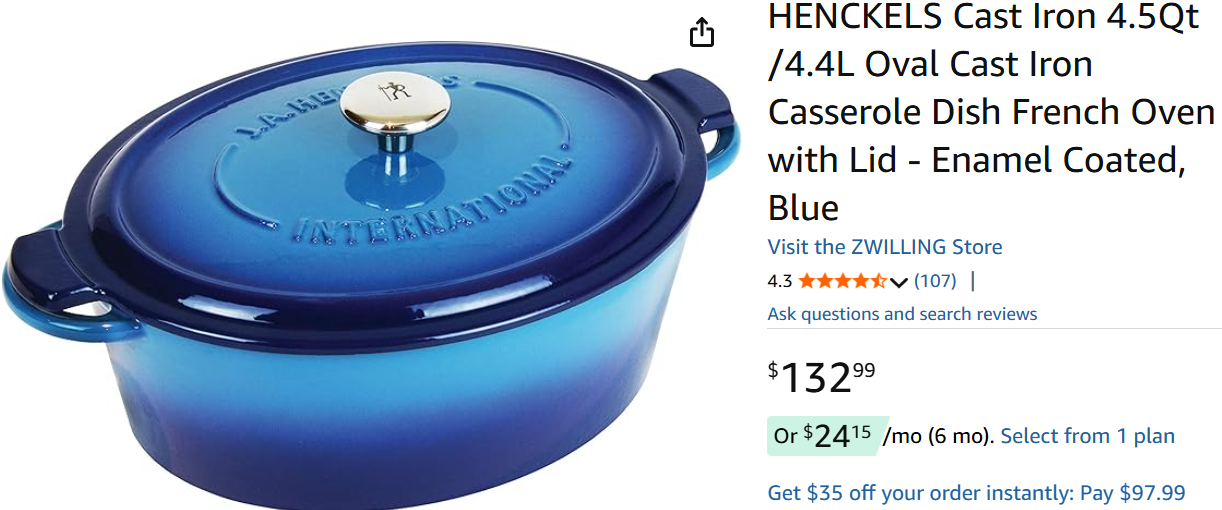Click the 4.3 rating number
Viewport: 1222px width, 510px height.
(x=780, y=282)
